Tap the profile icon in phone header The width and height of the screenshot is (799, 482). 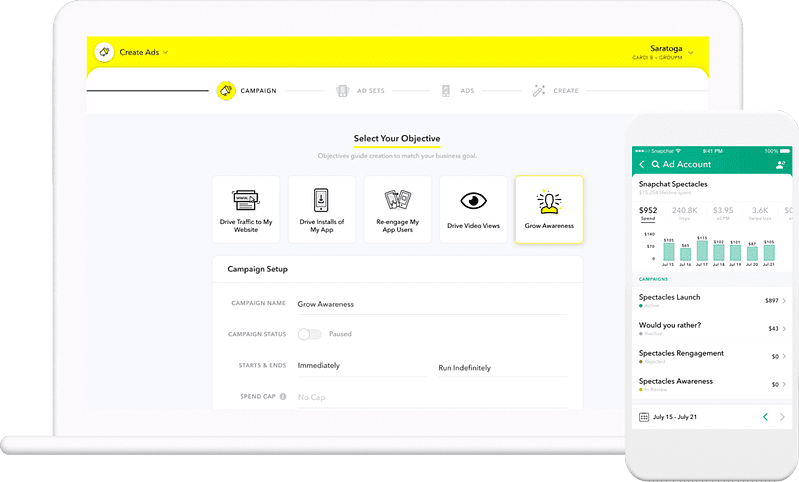780,165
